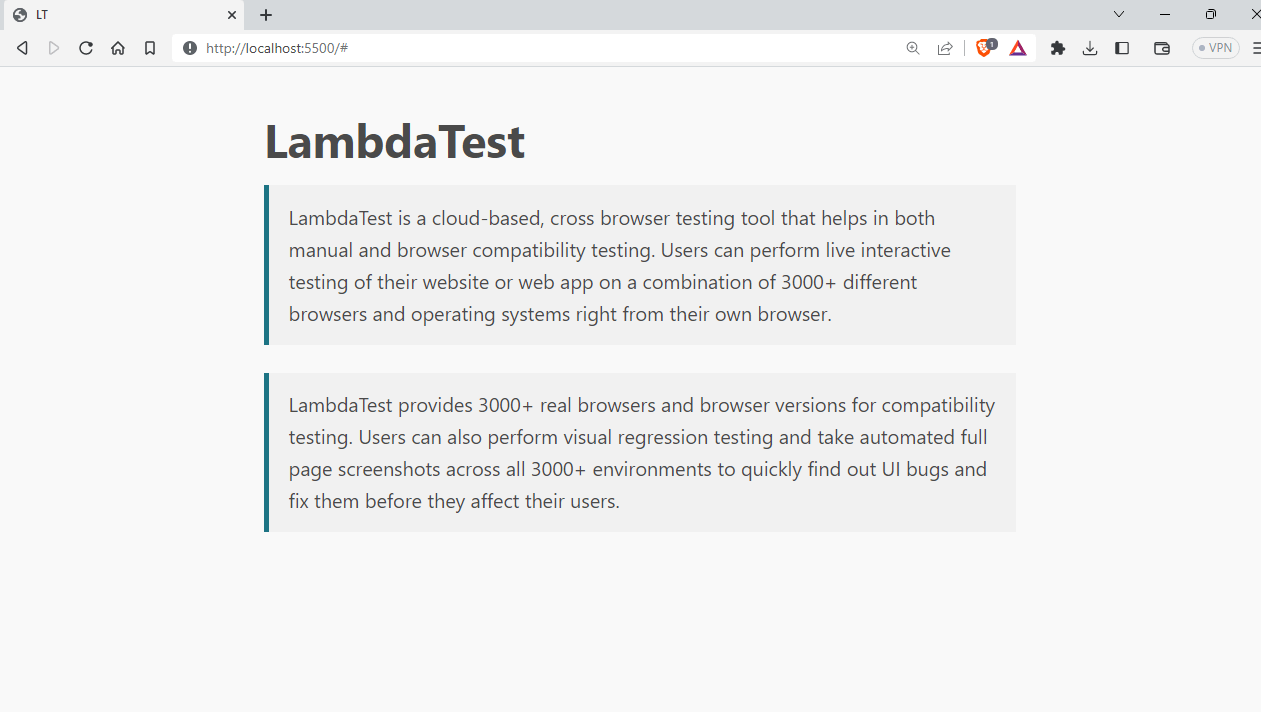View downloads via the download icon
Screen dimensions: 1261x712
[1089, 47]
